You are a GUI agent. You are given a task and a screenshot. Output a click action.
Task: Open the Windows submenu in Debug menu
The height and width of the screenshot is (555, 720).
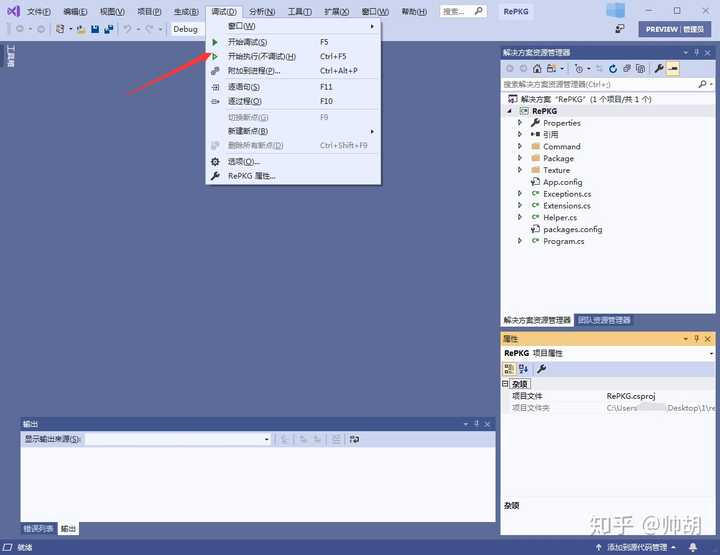(293, 26)
